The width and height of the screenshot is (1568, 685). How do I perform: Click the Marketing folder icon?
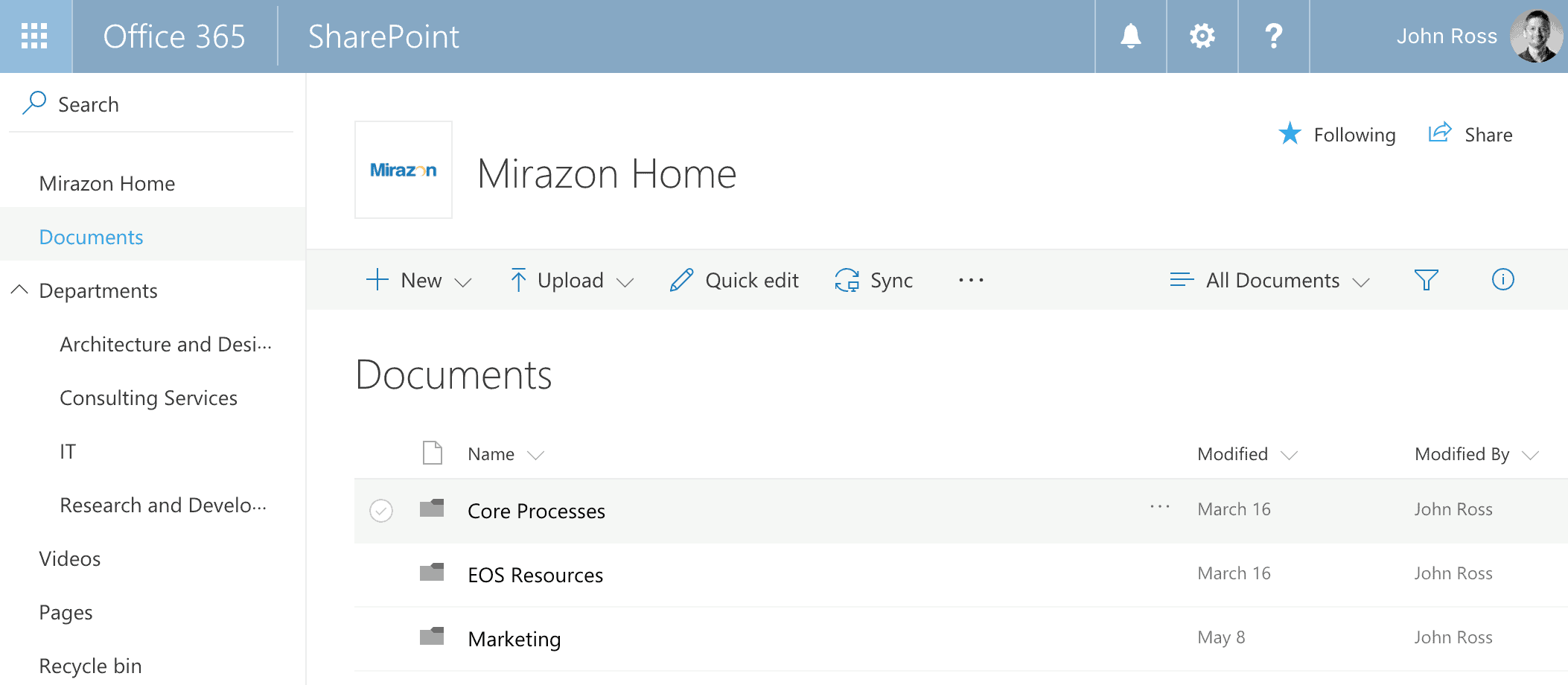[432, 636]
